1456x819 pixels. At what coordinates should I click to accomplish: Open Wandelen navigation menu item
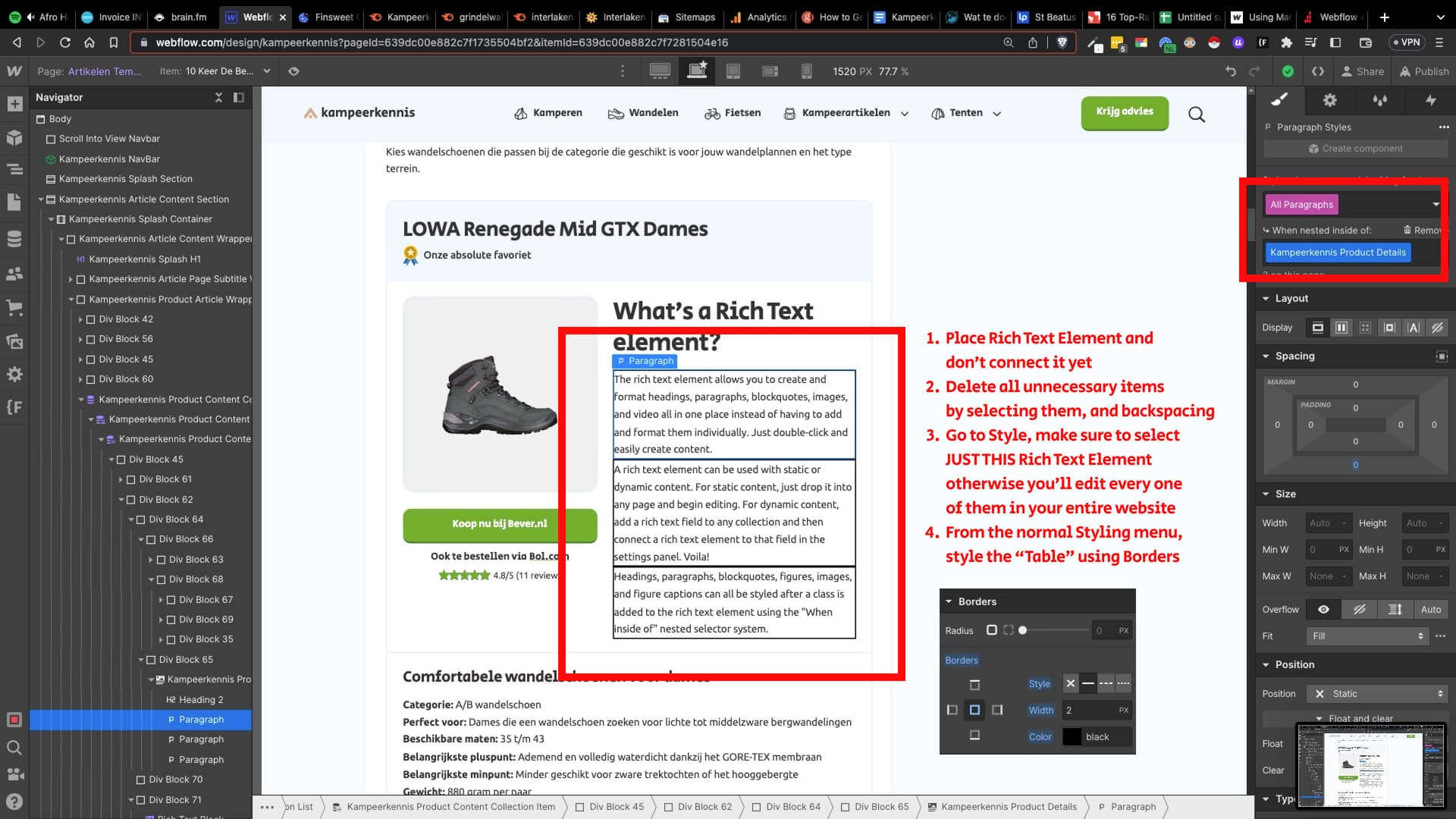643,113
